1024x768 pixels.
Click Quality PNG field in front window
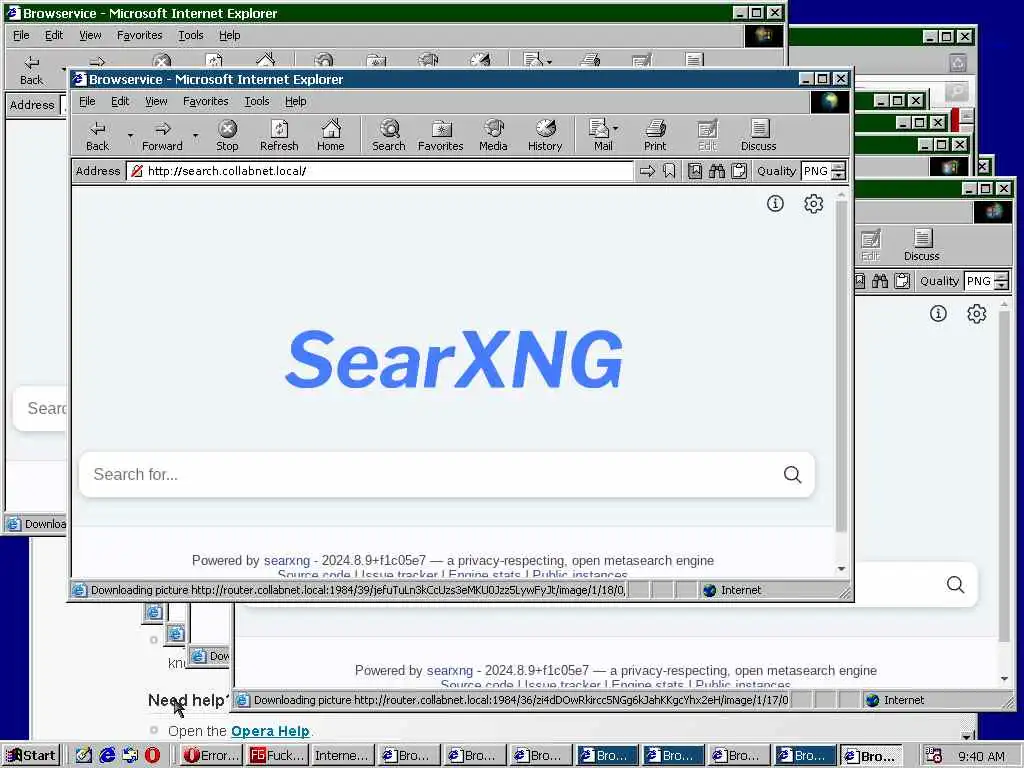tap(816, 171)
